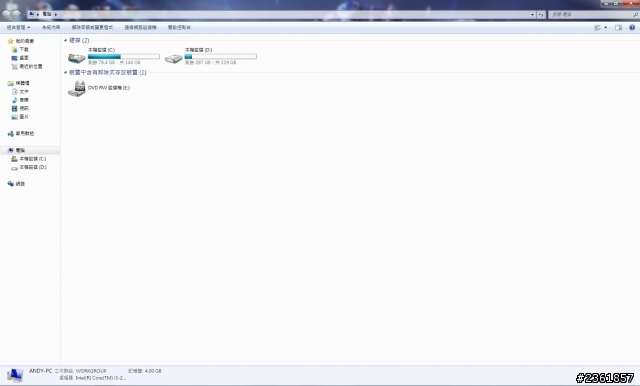Click the D: drive capacity bar
Screen dimensions: 640x386
[221, 57]
